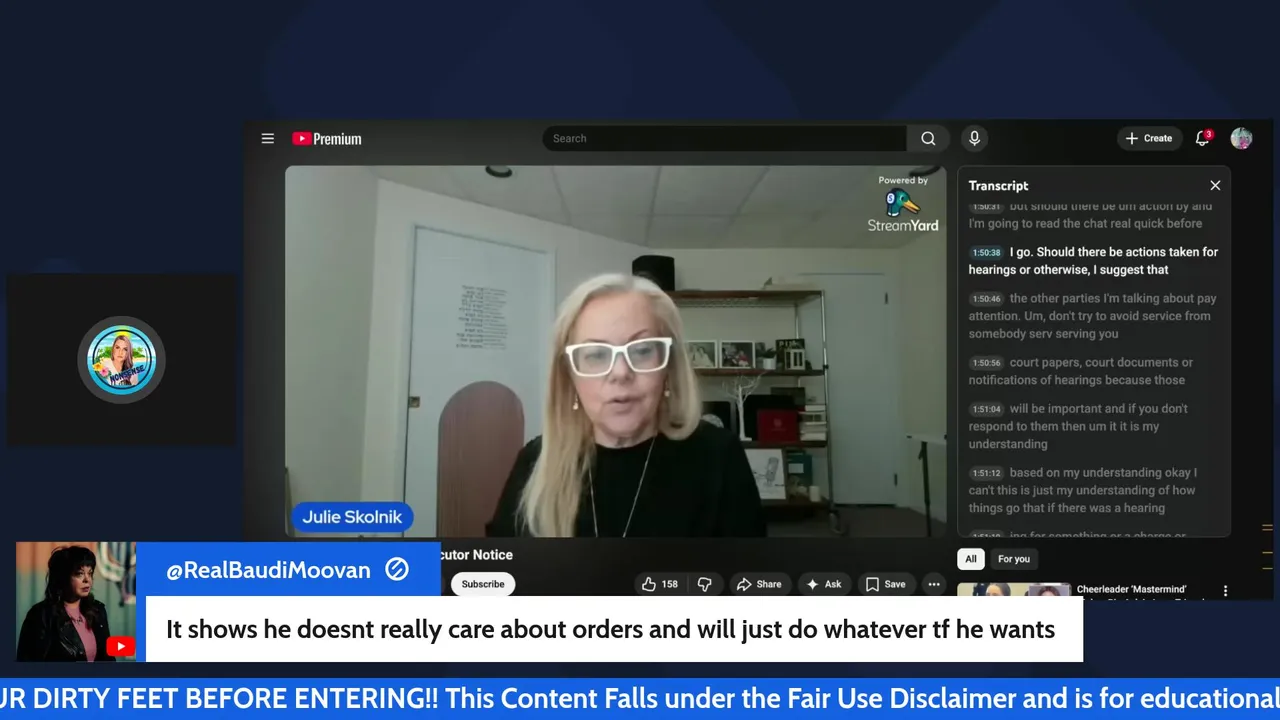Viewport: 1280px width, 720px height.
Task: Jump to transcript timestamp 1:50:46
Action: (986, 299)
